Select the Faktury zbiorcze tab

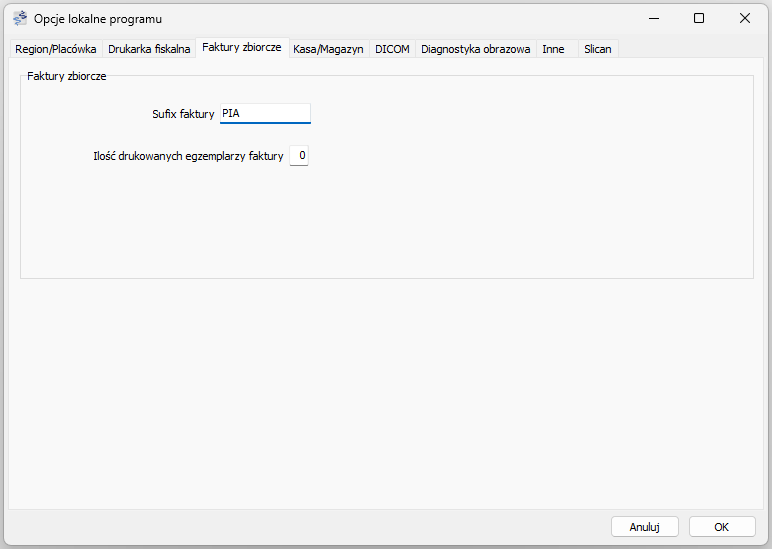tap(242, 47)
